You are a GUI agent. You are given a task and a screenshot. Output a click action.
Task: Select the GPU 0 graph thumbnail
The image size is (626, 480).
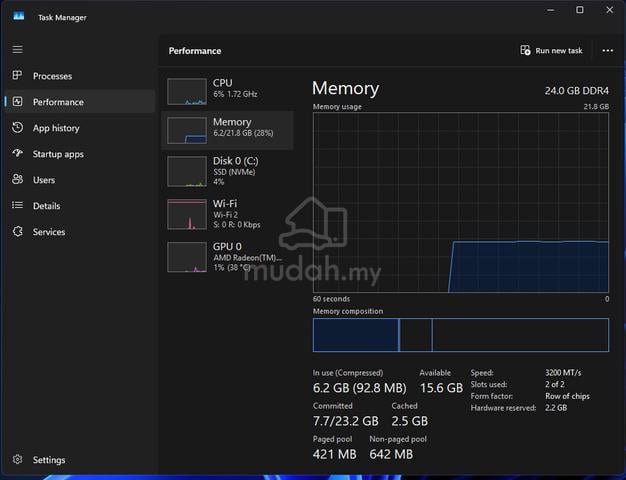(x=187, y=257)
